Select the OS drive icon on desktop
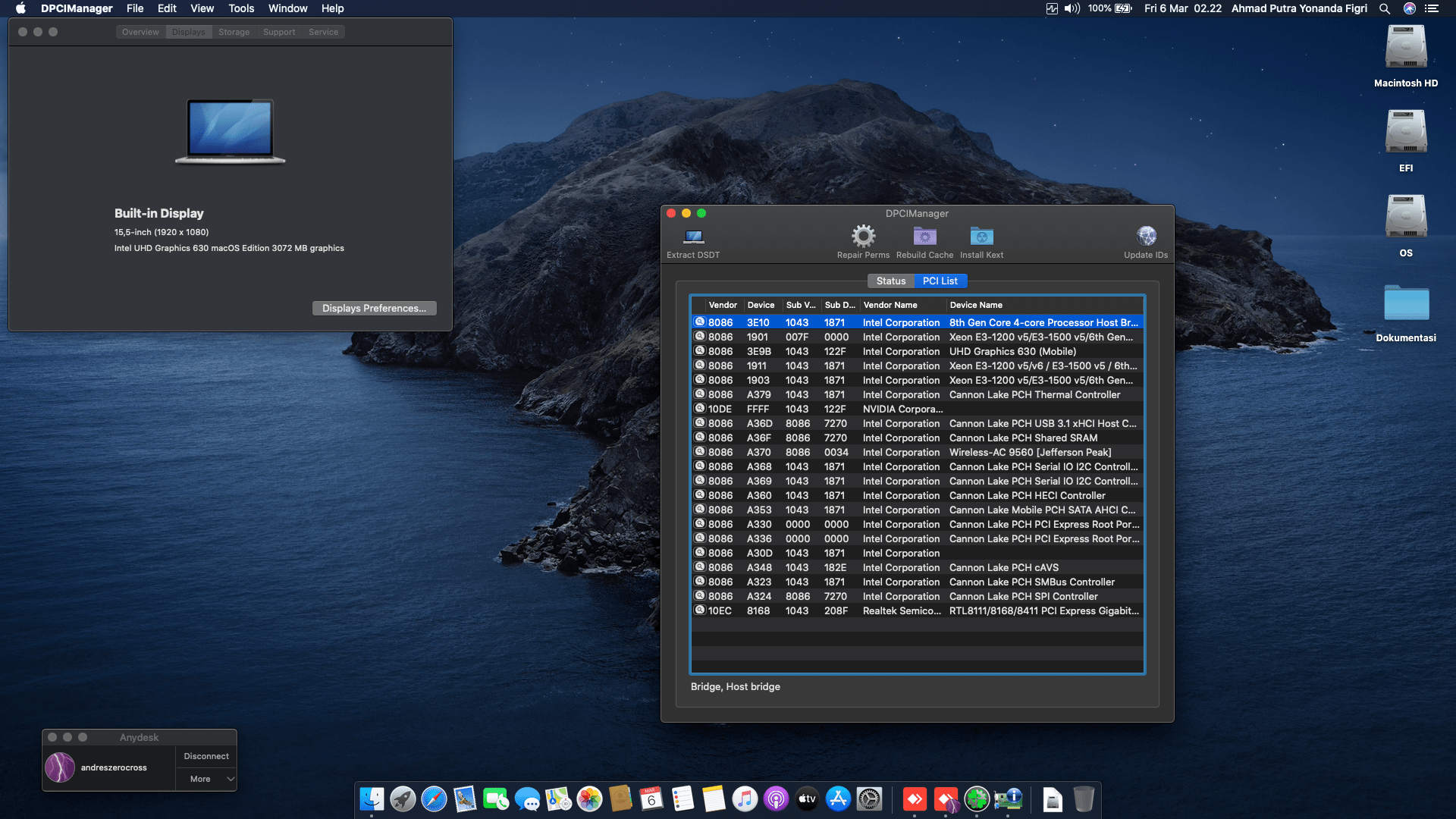 (x=1406, y=217)
